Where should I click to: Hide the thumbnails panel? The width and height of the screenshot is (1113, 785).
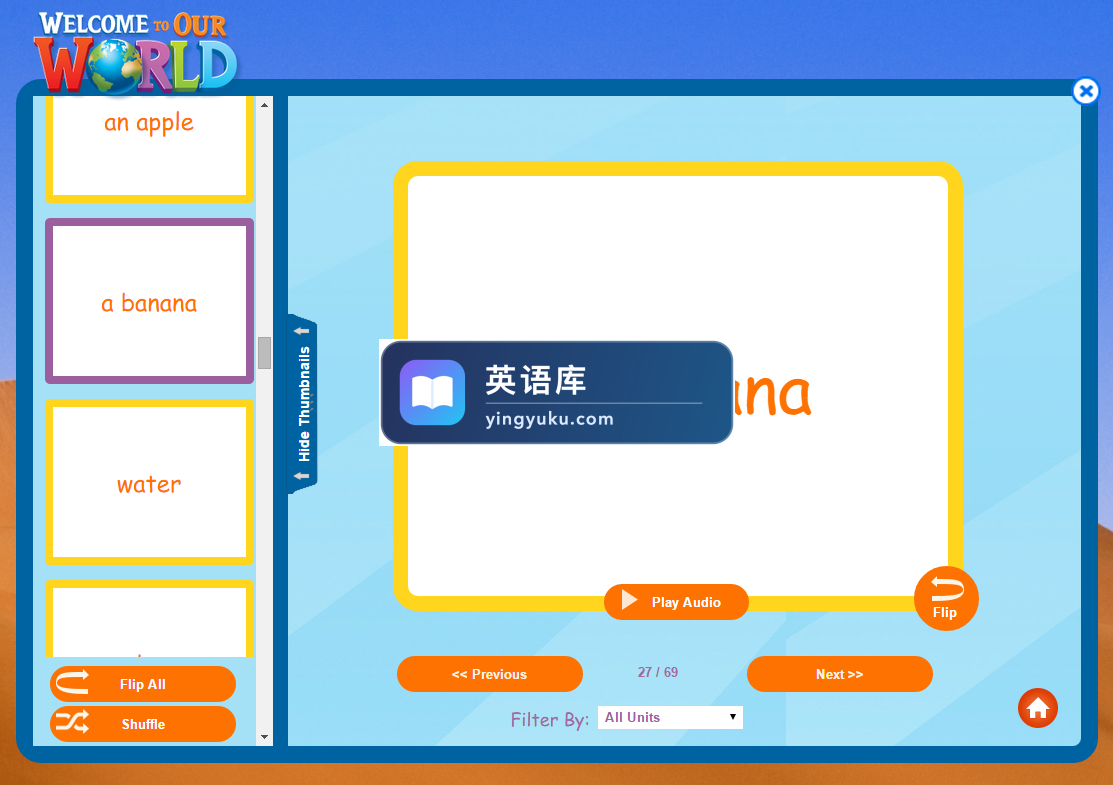pos(303,404)
